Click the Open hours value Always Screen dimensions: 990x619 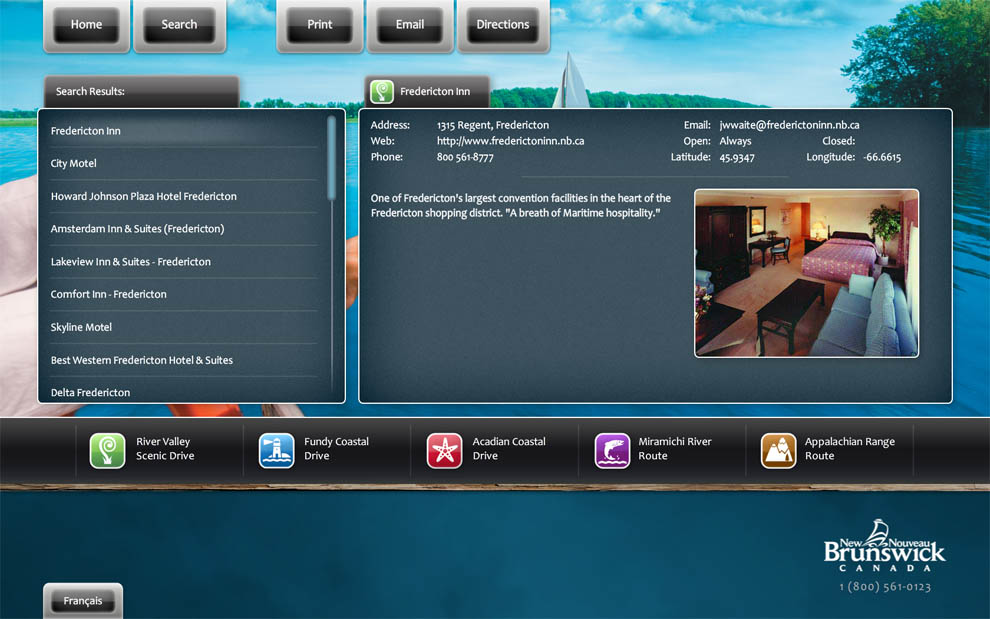pyautogui.click(x=736, y=141)
